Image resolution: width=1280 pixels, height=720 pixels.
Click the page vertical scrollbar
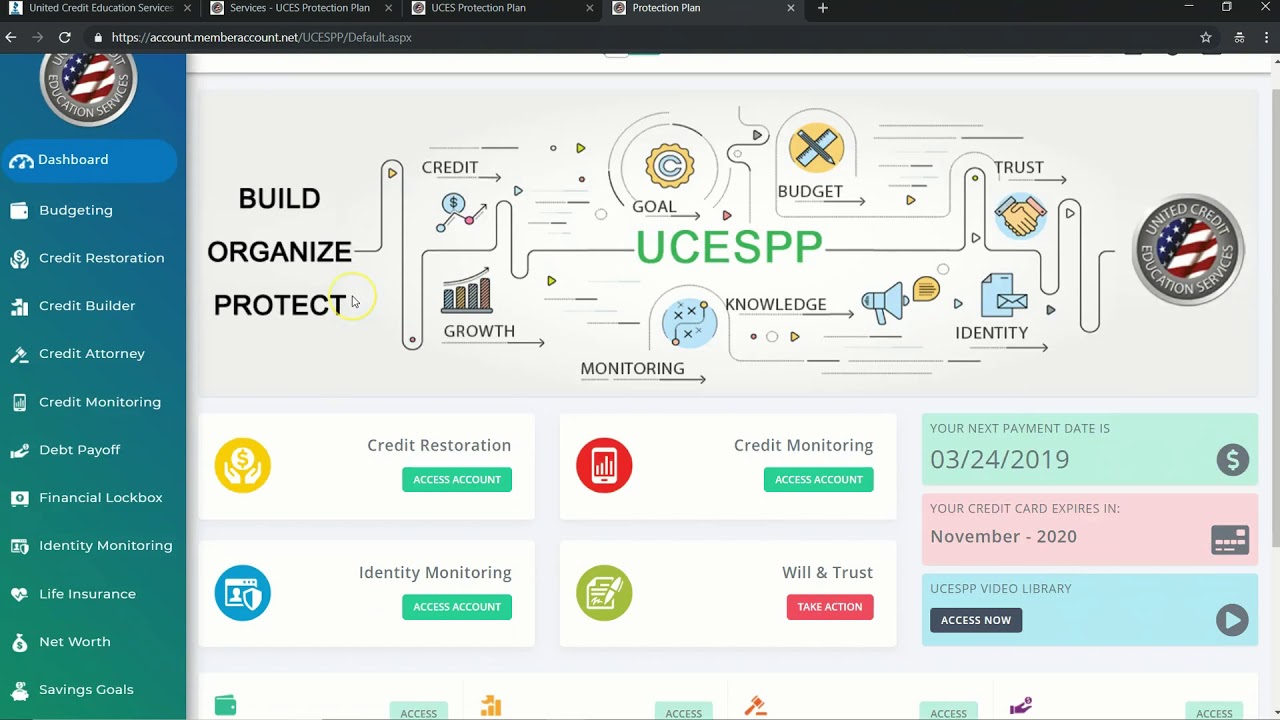tap(1275, 319)
